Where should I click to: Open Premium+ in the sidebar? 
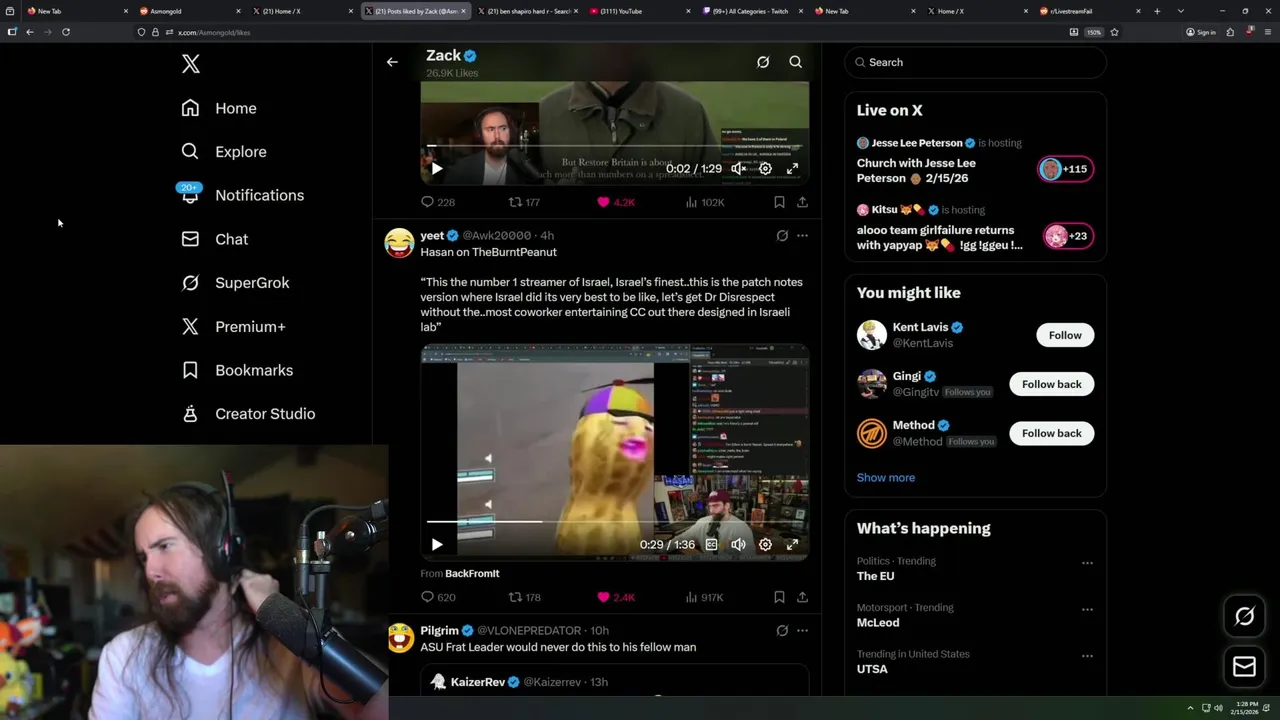coord(233,326)
